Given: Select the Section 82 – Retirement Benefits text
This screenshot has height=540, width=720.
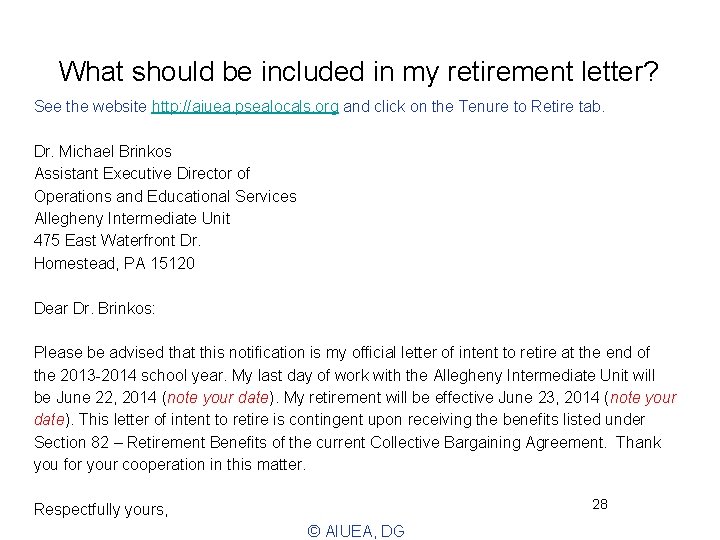Looking at the screenshot, I should (x=163, y=442).
